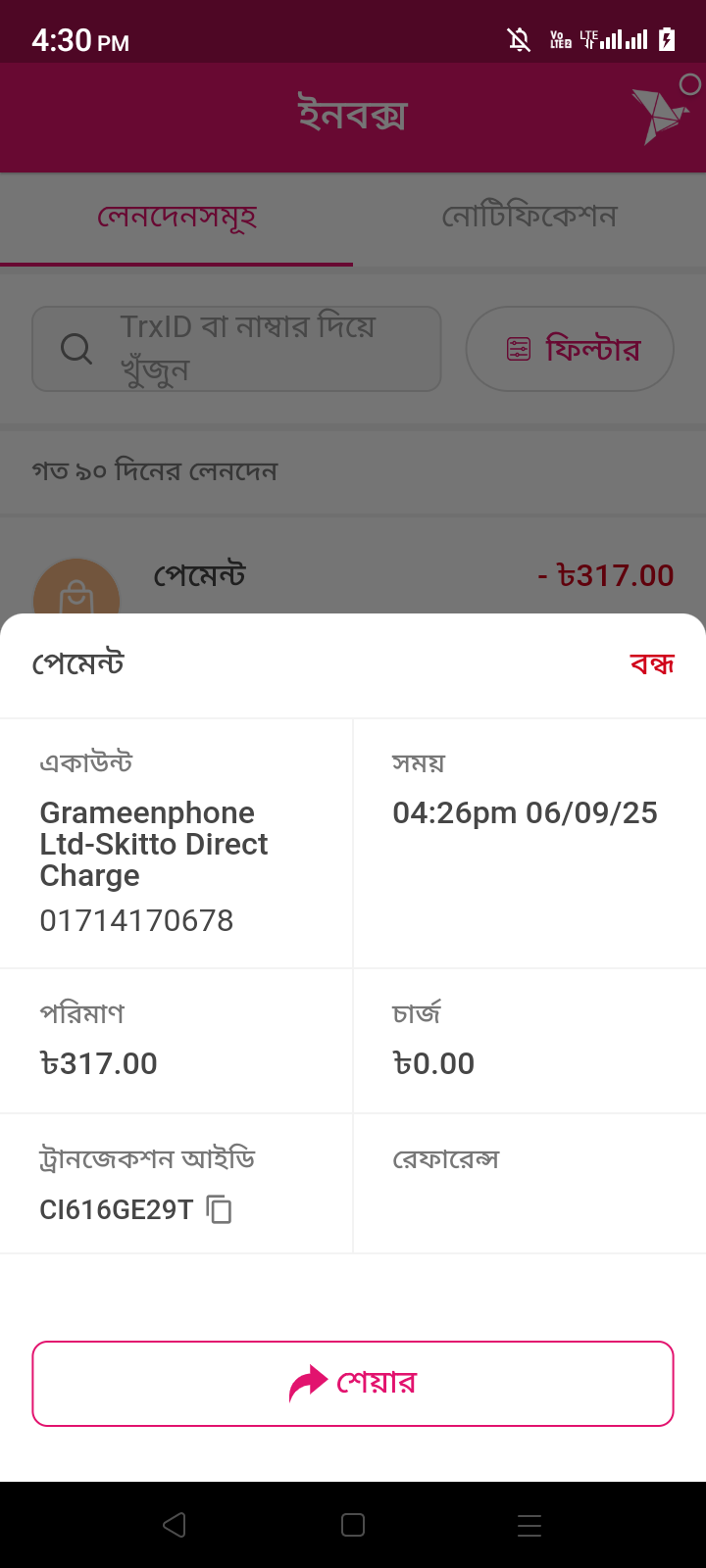Tap the ইনবক্স header title
The width and height of the screenshot is (706, 1568).
(x=352, y=116)
